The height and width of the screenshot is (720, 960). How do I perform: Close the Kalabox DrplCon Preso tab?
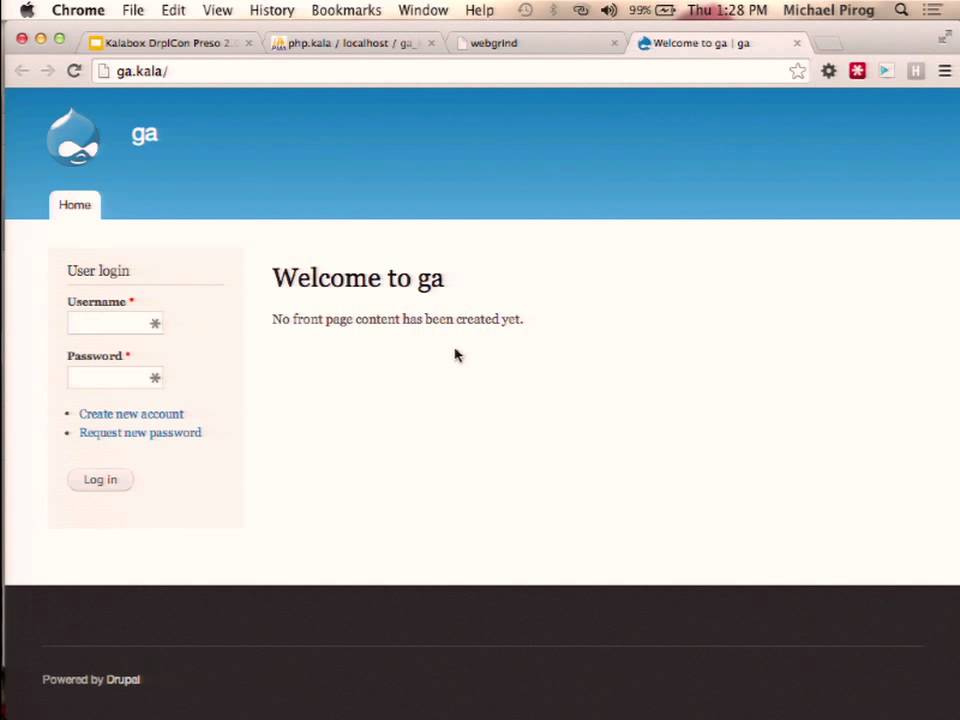(249, 43)
